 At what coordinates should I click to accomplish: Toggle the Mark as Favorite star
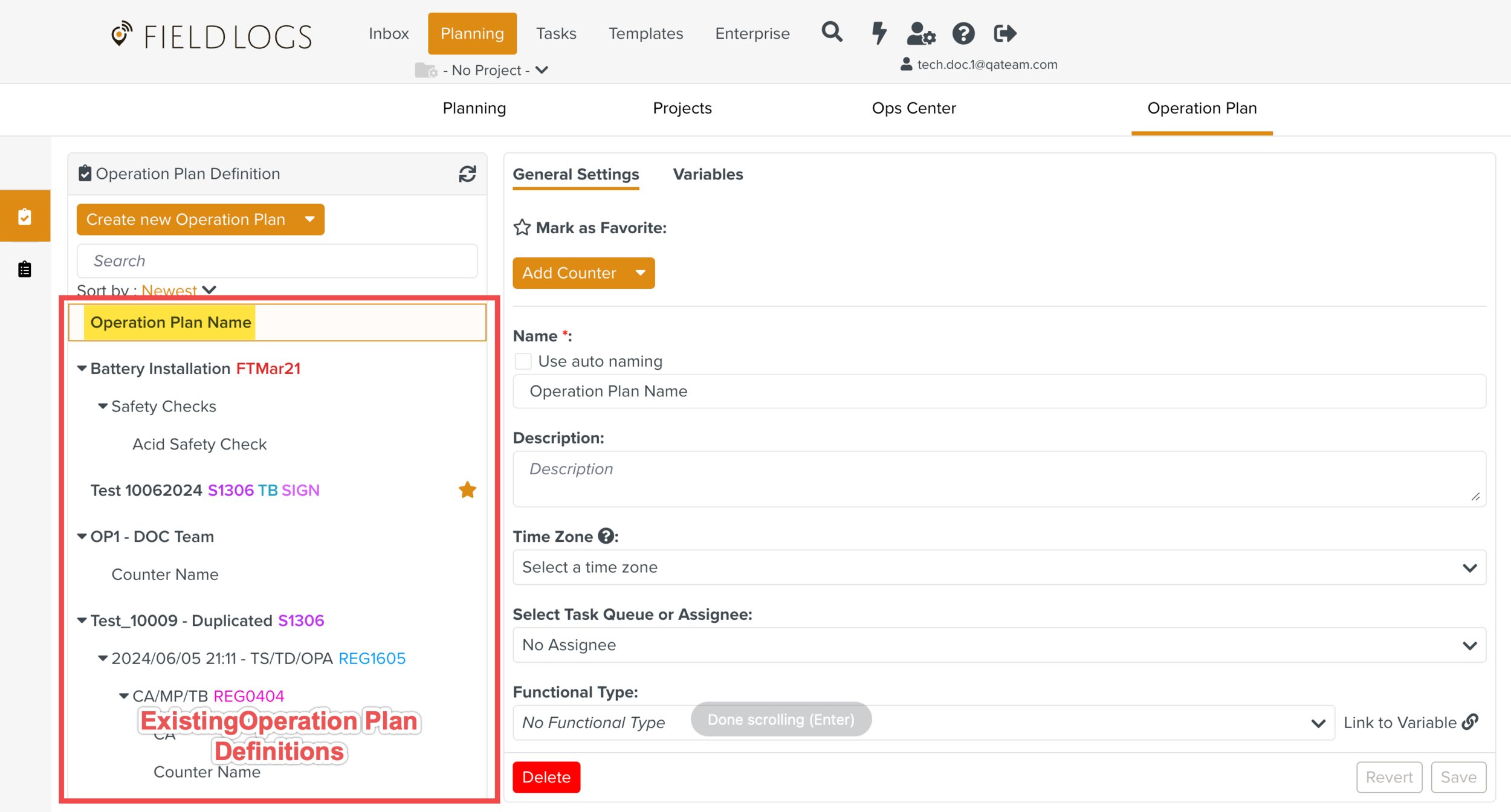coord(522,228)
